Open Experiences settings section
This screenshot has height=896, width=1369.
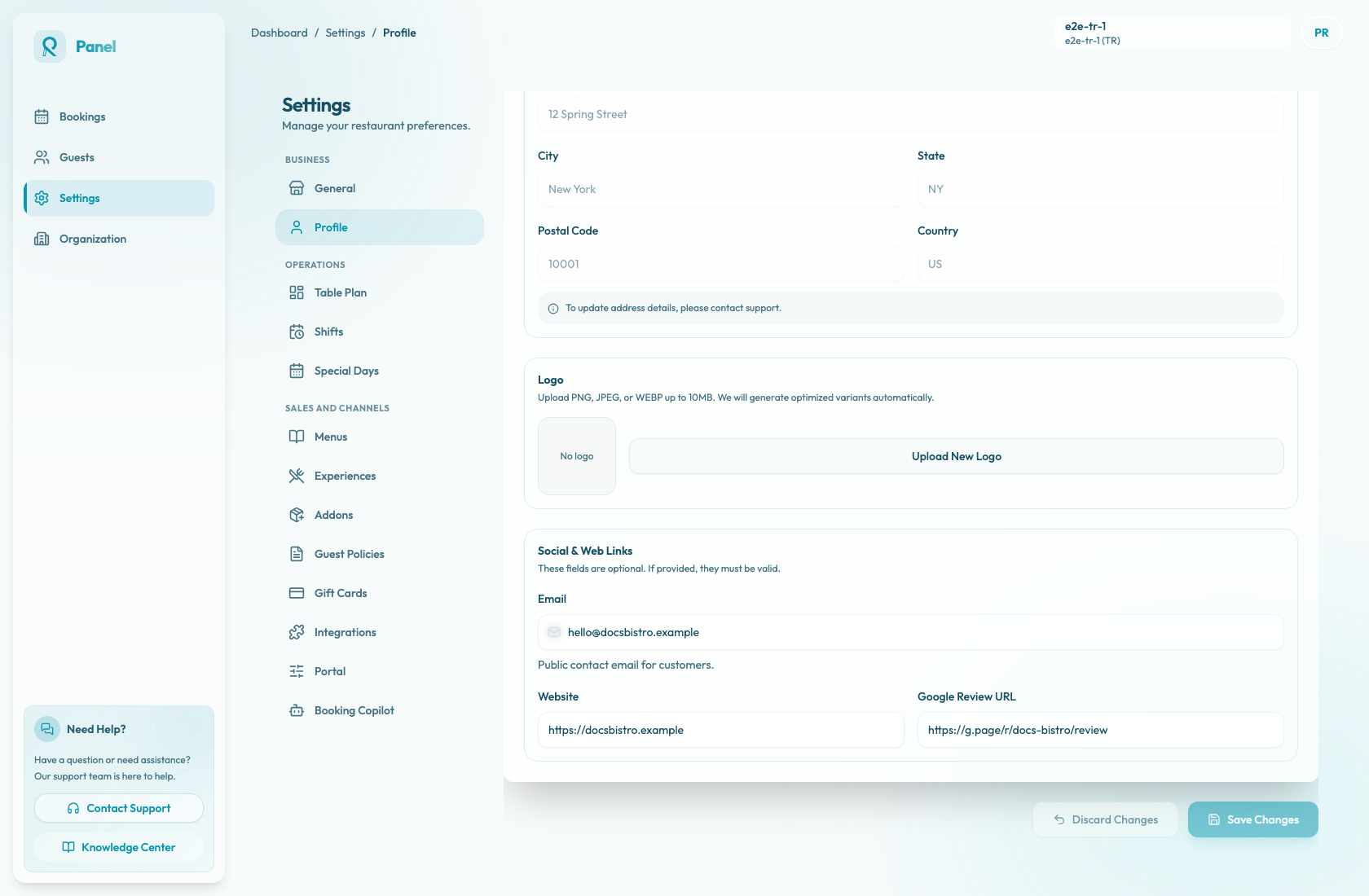tap(380, 476)
